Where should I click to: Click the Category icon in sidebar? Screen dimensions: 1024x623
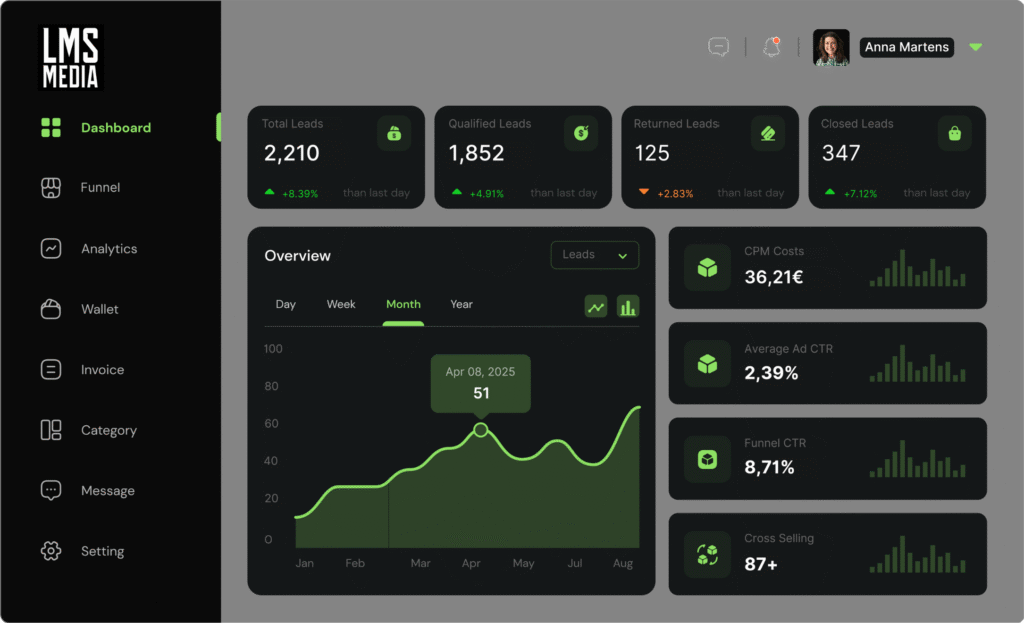(51, 430)
